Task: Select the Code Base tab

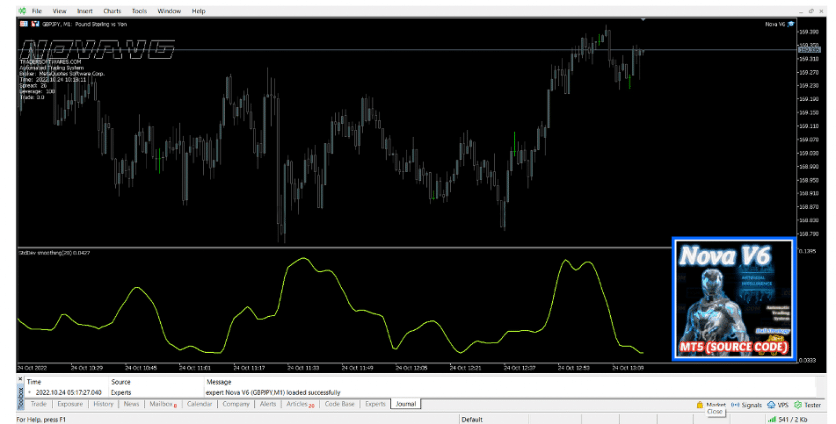Action: pyautogui.click(x=341, y=404)
